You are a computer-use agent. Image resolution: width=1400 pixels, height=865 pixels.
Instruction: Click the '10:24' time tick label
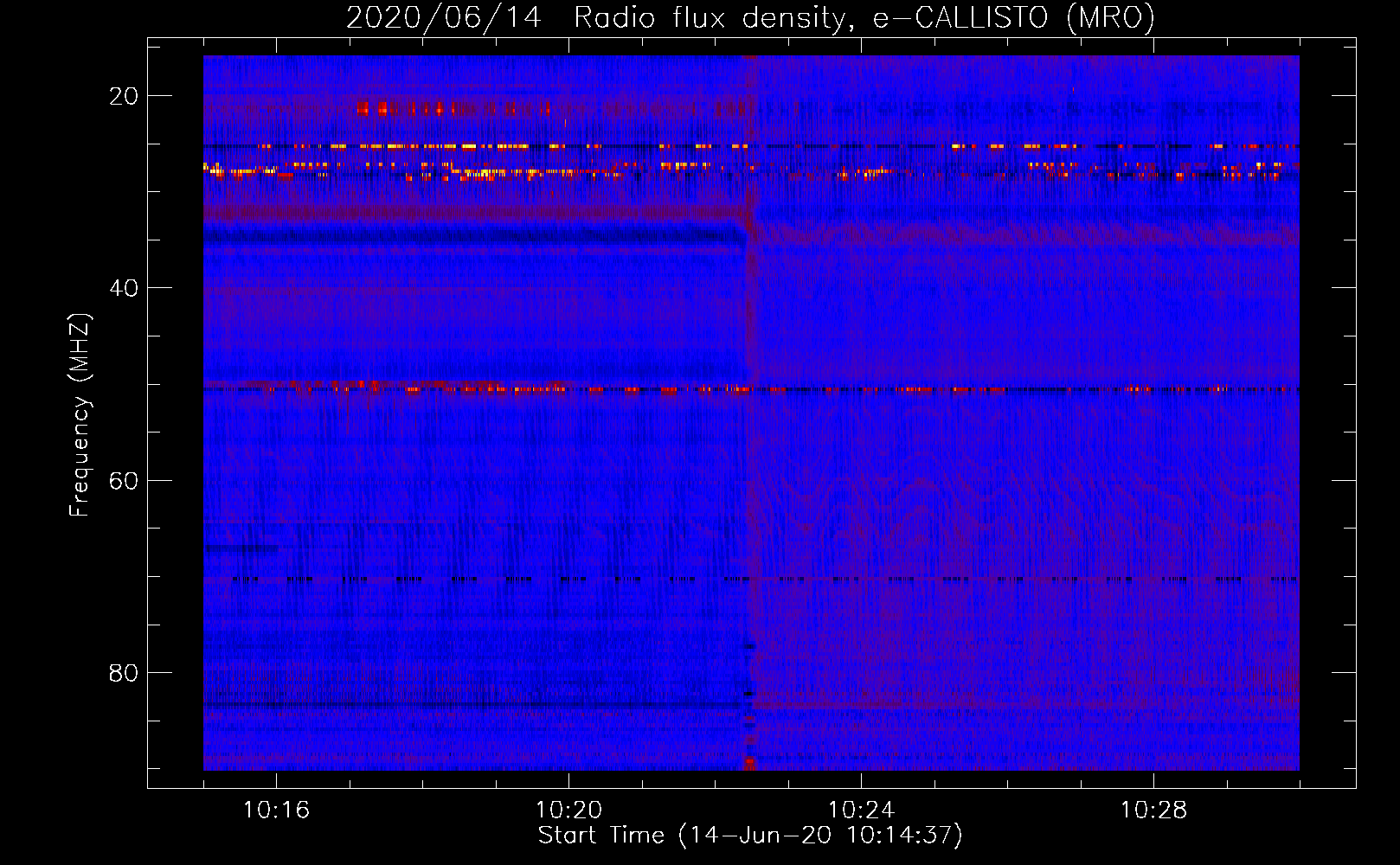861,811
